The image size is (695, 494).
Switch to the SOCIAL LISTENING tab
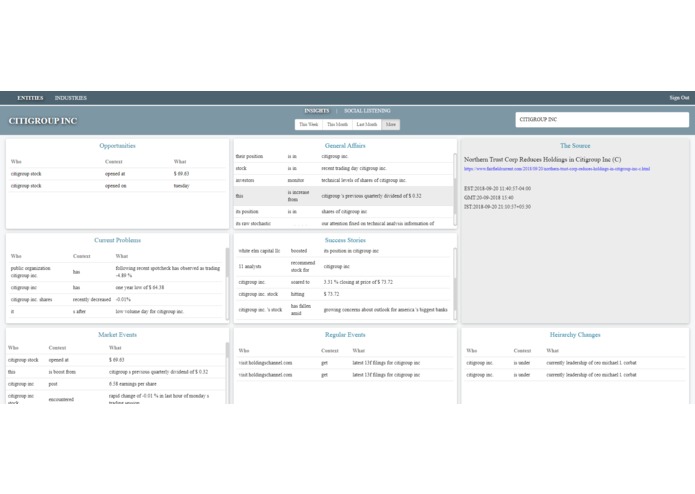point(367,111)
